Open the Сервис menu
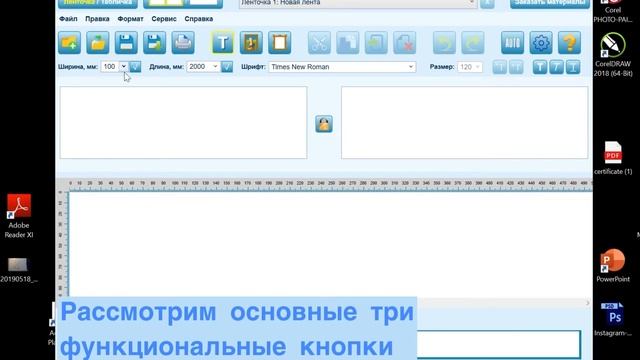640x360 pixels. point(164,19)
